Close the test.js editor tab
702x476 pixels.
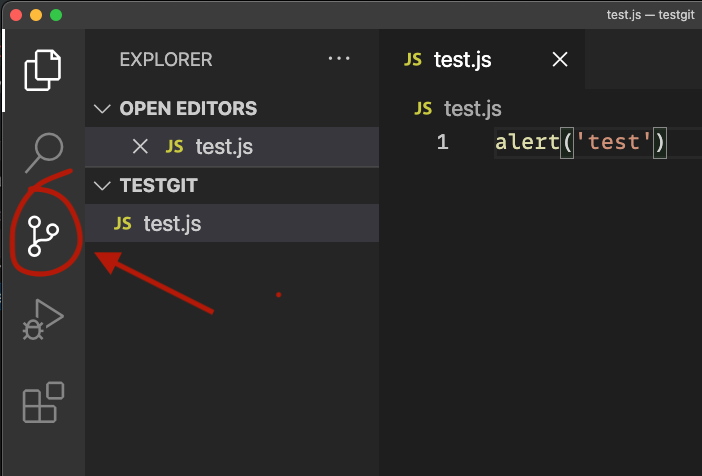click(x=560, y=59)
